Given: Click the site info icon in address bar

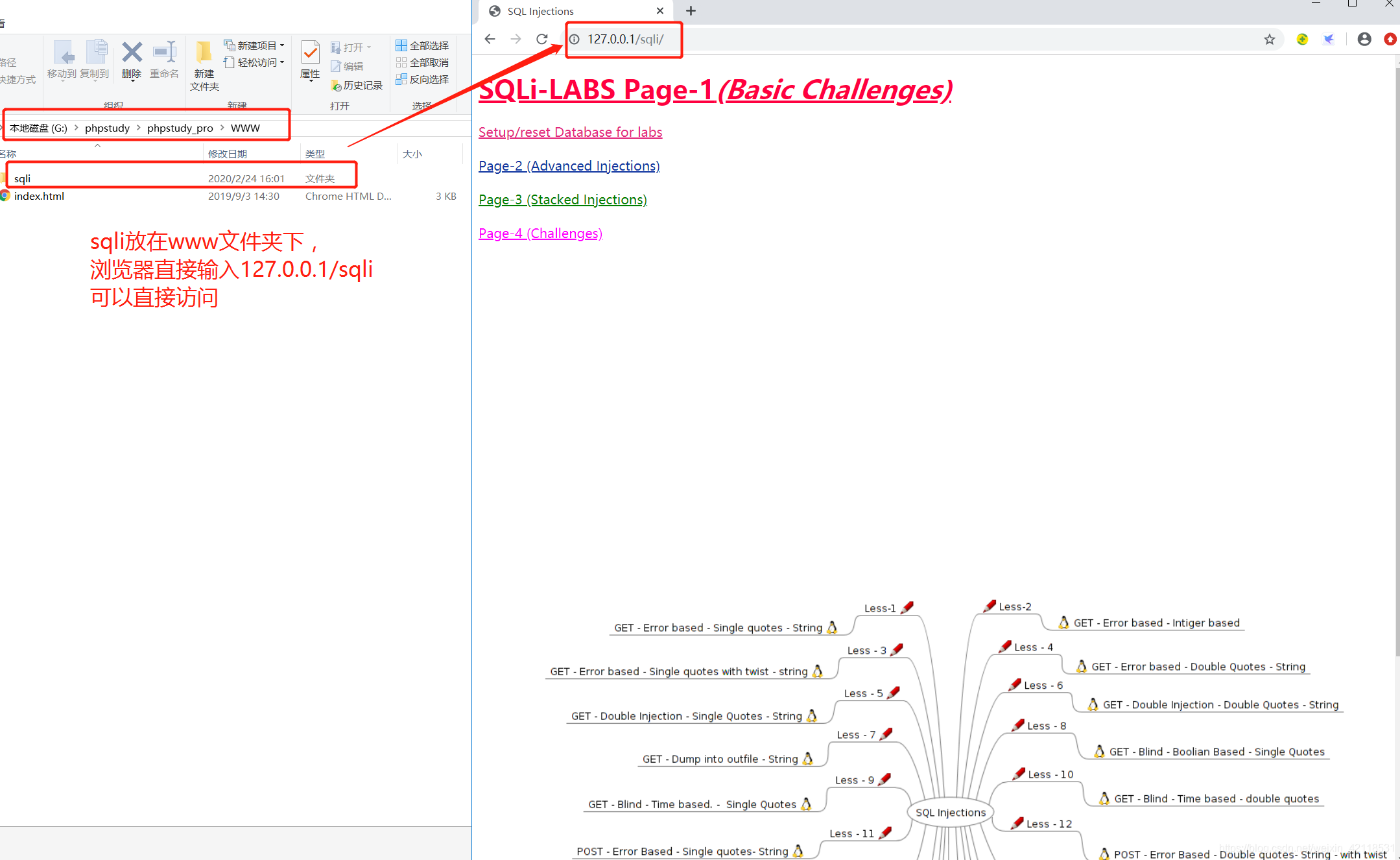Looking at the screenshot, I should (x=575, y=39).
